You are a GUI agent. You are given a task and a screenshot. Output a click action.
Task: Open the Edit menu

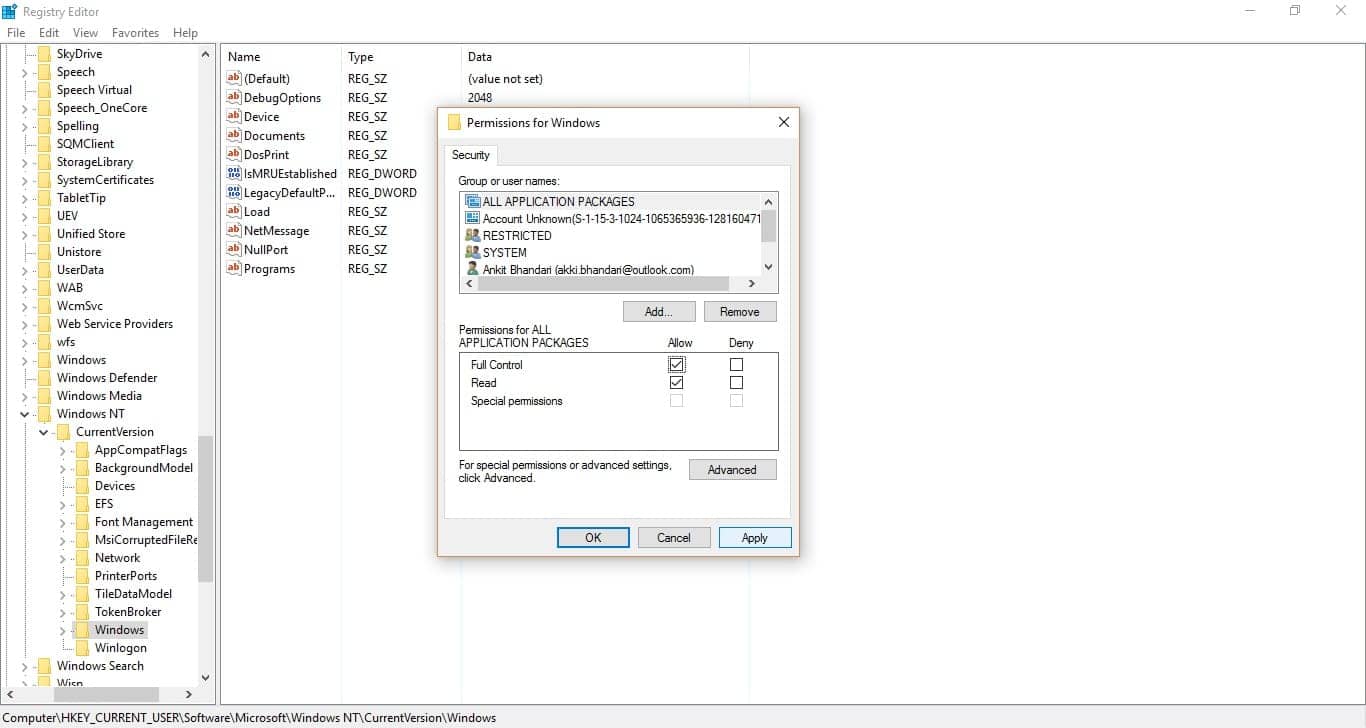pos(49,33)
